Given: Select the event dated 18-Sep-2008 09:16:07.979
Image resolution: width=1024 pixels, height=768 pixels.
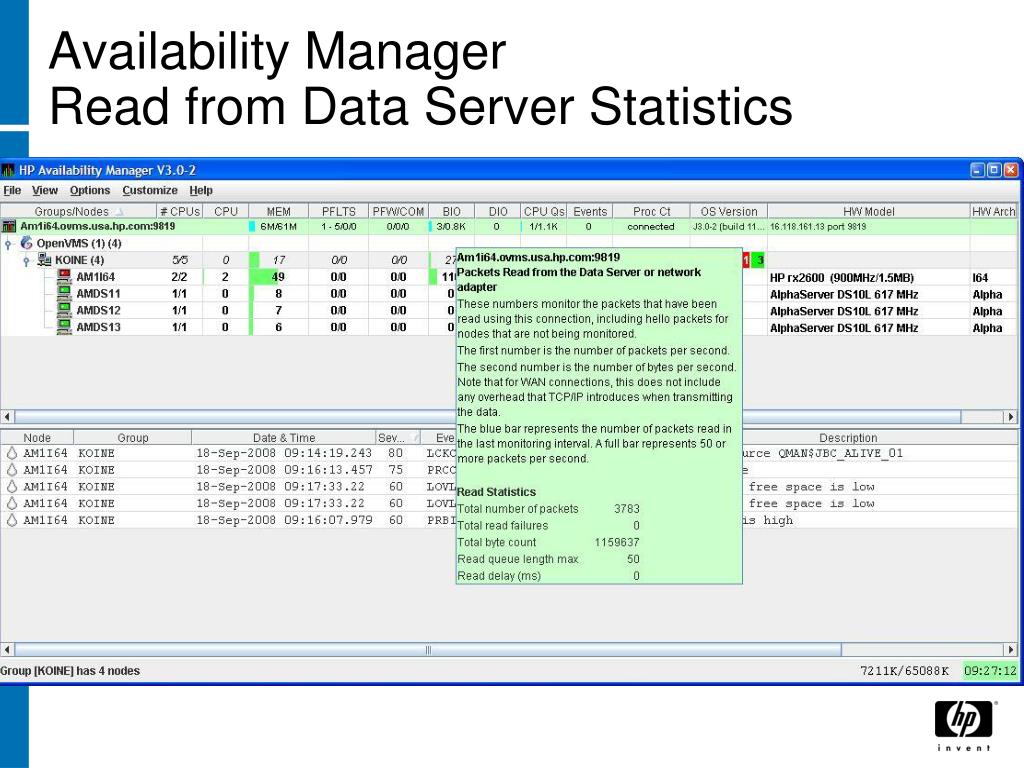Looking at the screenshot, I should [x=283, y=520].
